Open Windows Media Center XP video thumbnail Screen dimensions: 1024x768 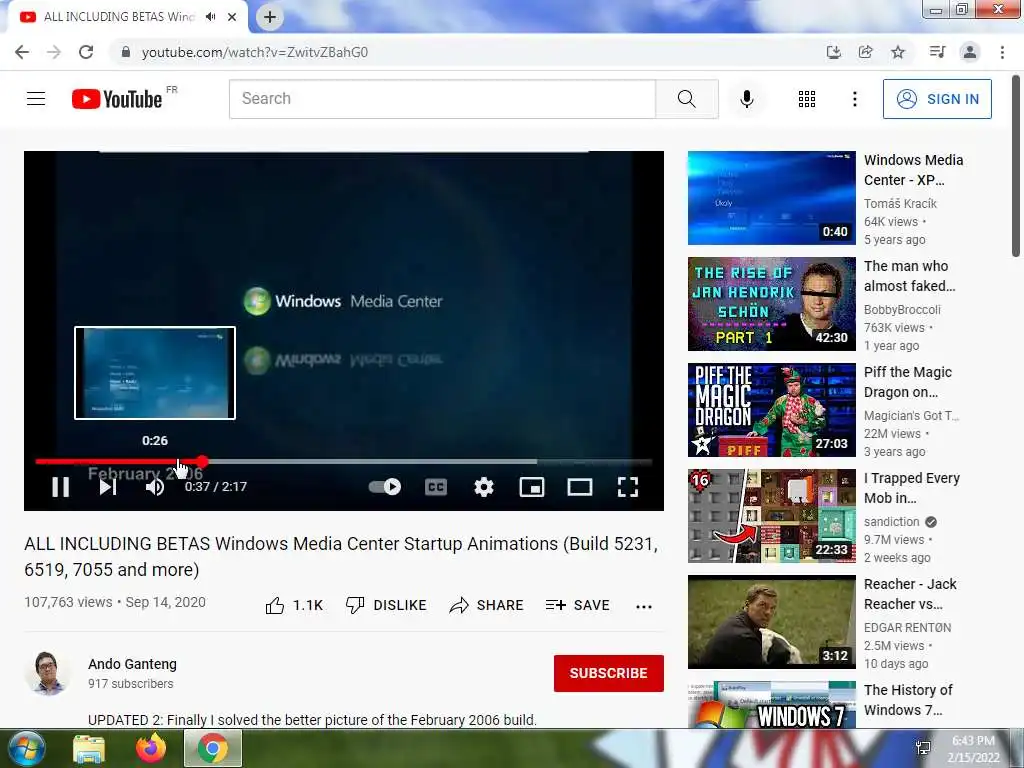click(x=771, y=198)
